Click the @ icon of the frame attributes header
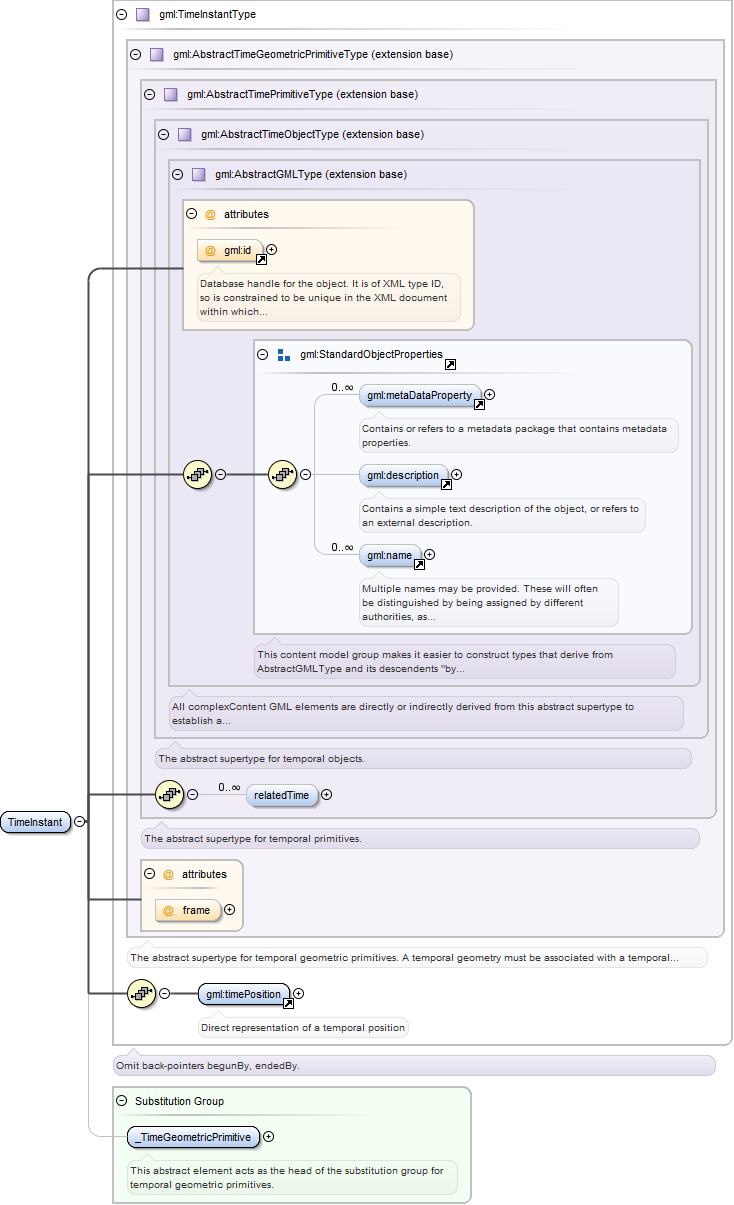734x1205 pixels. pyautogui.click(x=168, y=874)
